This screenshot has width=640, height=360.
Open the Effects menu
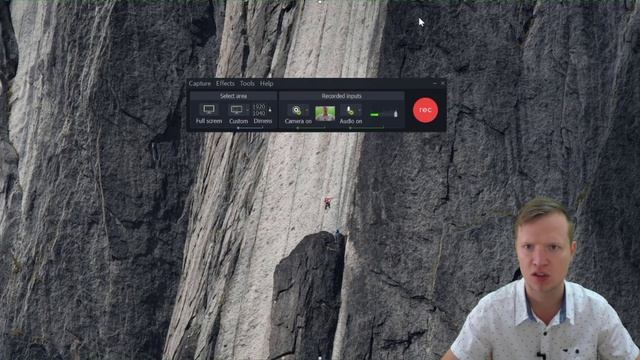225,84
